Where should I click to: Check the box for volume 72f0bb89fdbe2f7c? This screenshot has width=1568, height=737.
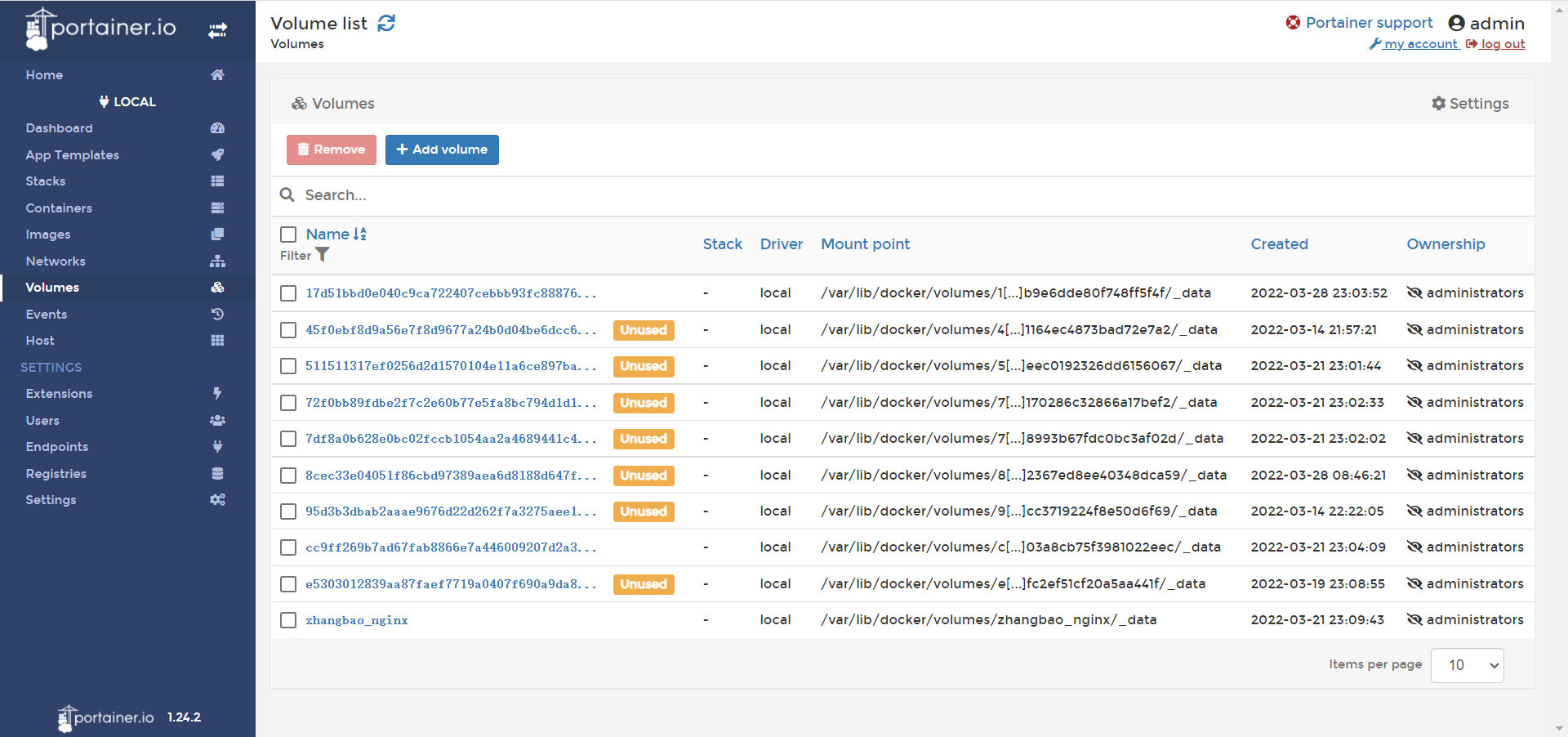[288, 403]
